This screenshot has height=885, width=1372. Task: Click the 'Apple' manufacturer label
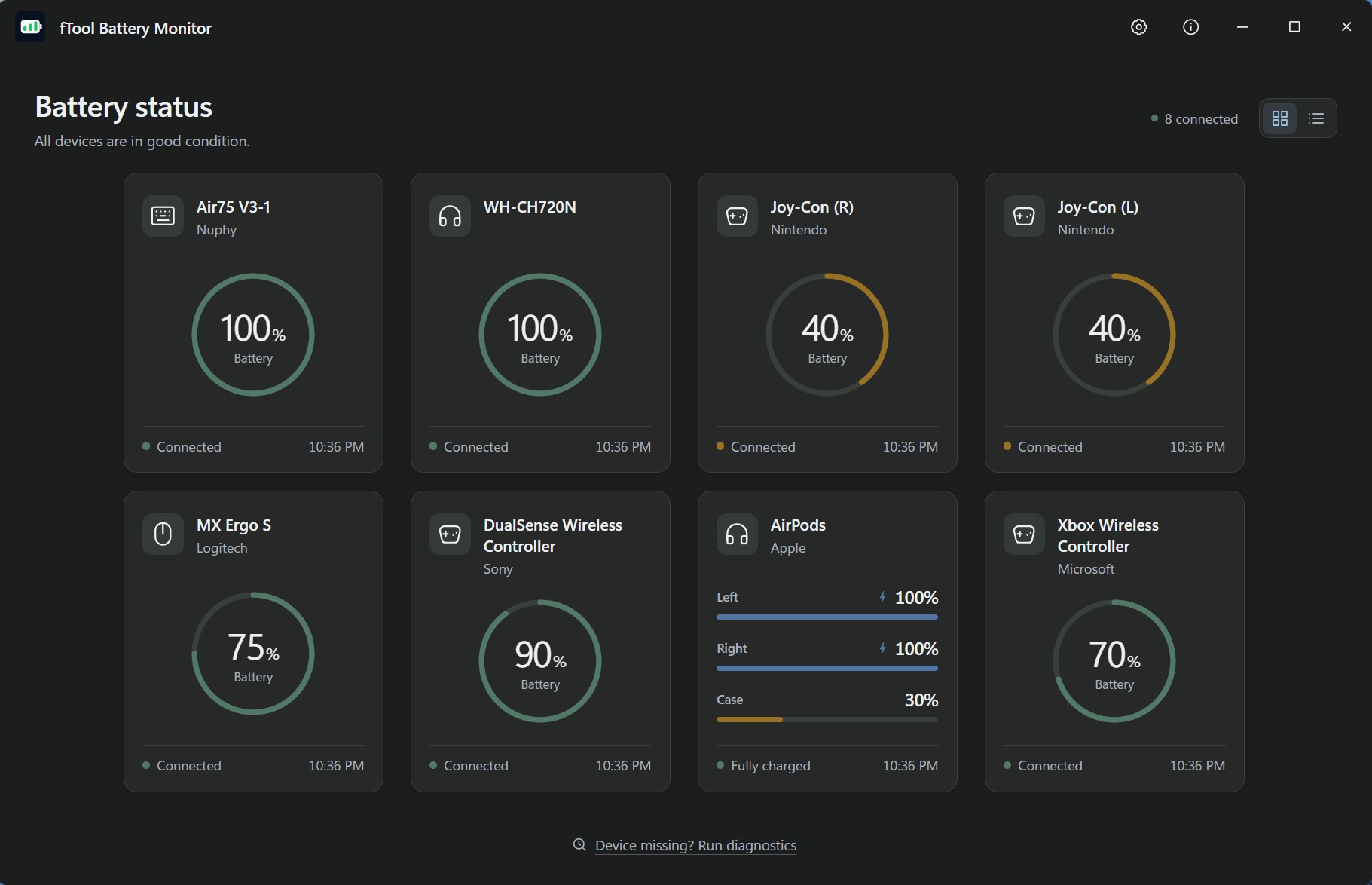[x=788, y=548]
